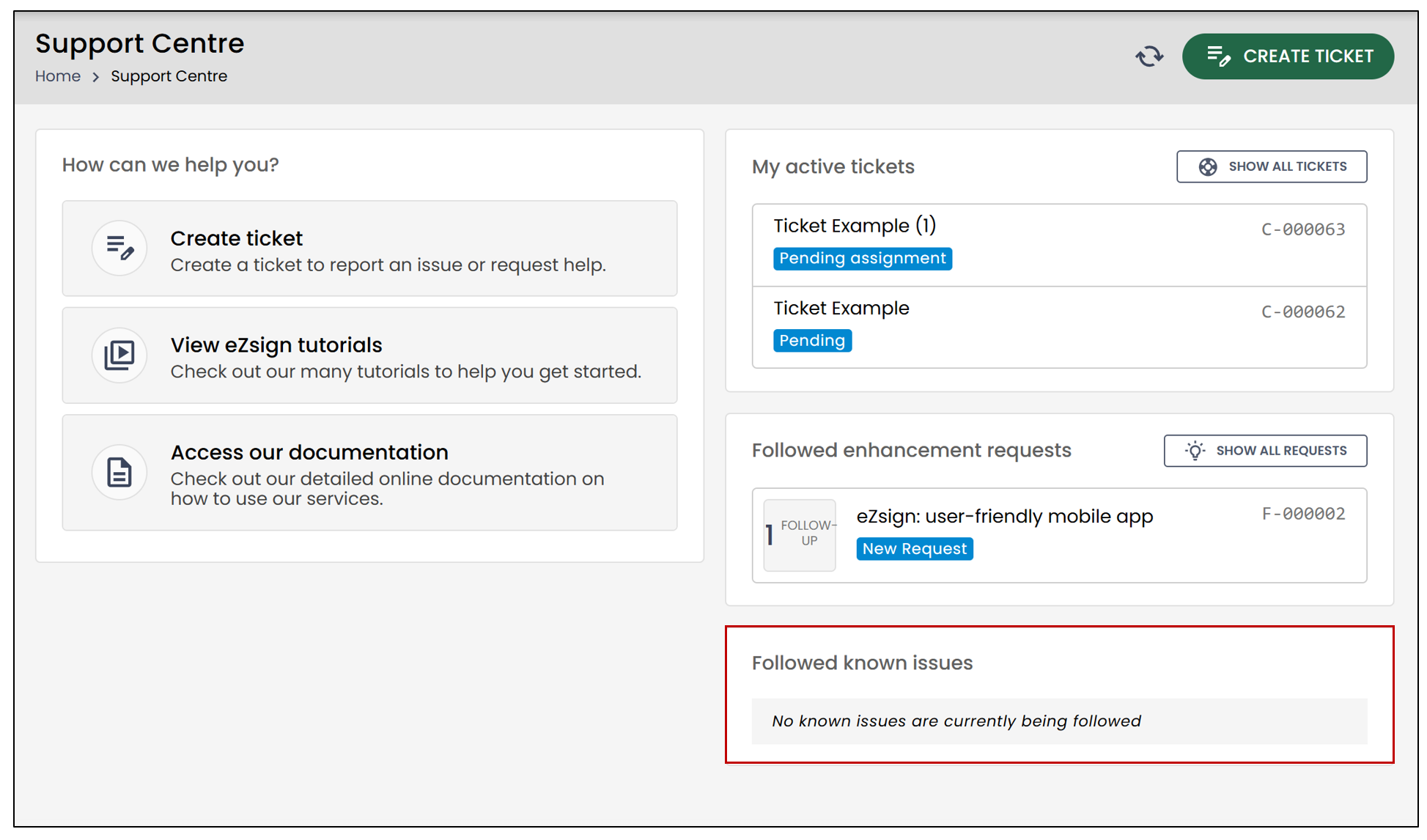Click the New Request status badge

(x=915, y=549)
